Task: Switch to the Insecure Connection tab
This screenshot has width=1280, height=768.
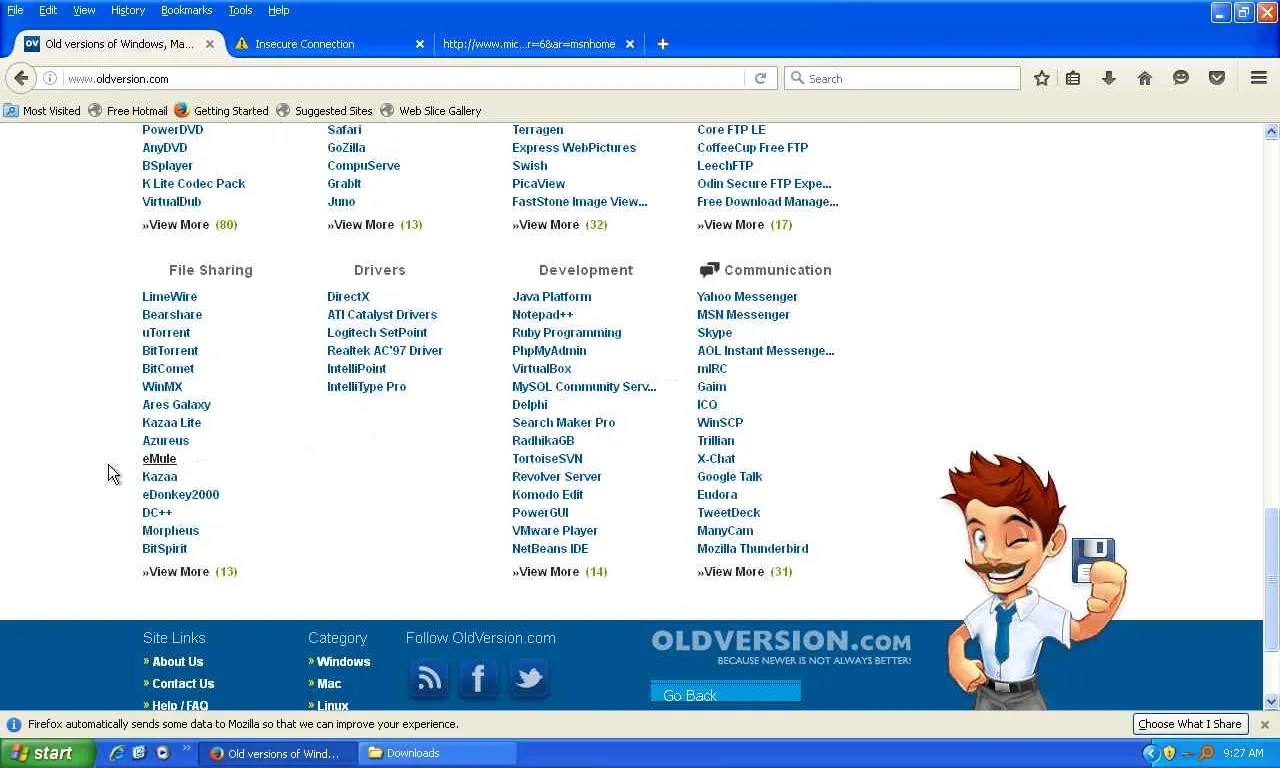Action: (328, 44)
